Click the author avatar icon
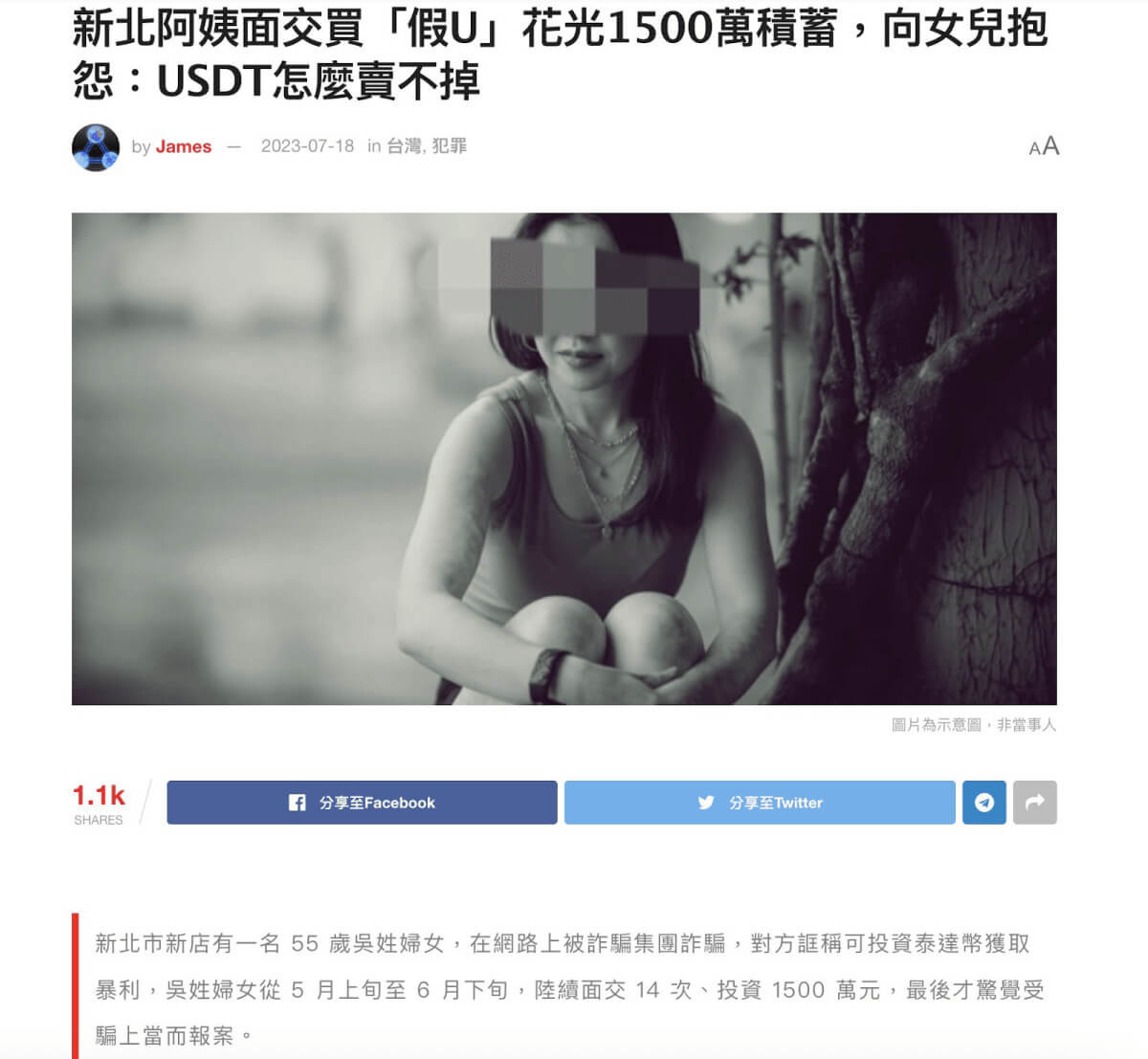This screenshot has width=1148, height=1059. pyautogui.click(x=96, y=147)
